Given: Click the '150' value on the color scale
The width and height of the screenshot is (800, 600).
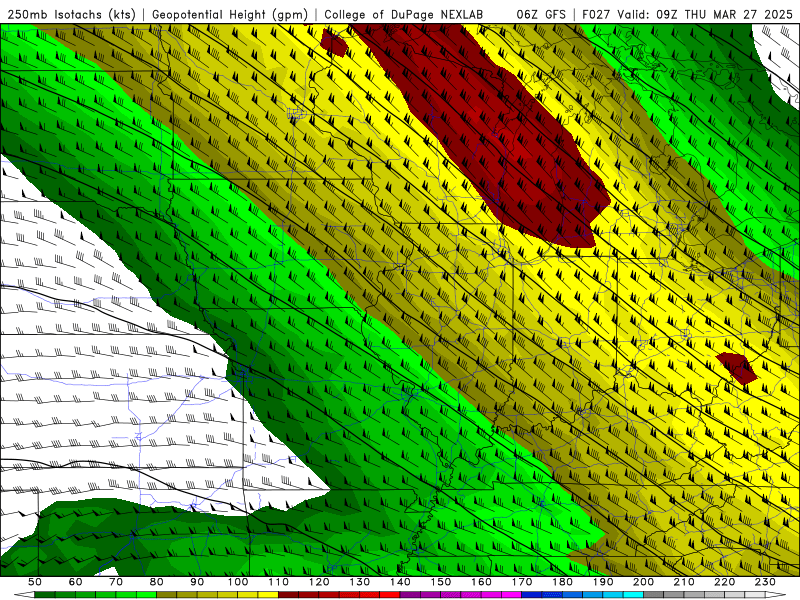Looking at the screenshot, I should point(441,582).
